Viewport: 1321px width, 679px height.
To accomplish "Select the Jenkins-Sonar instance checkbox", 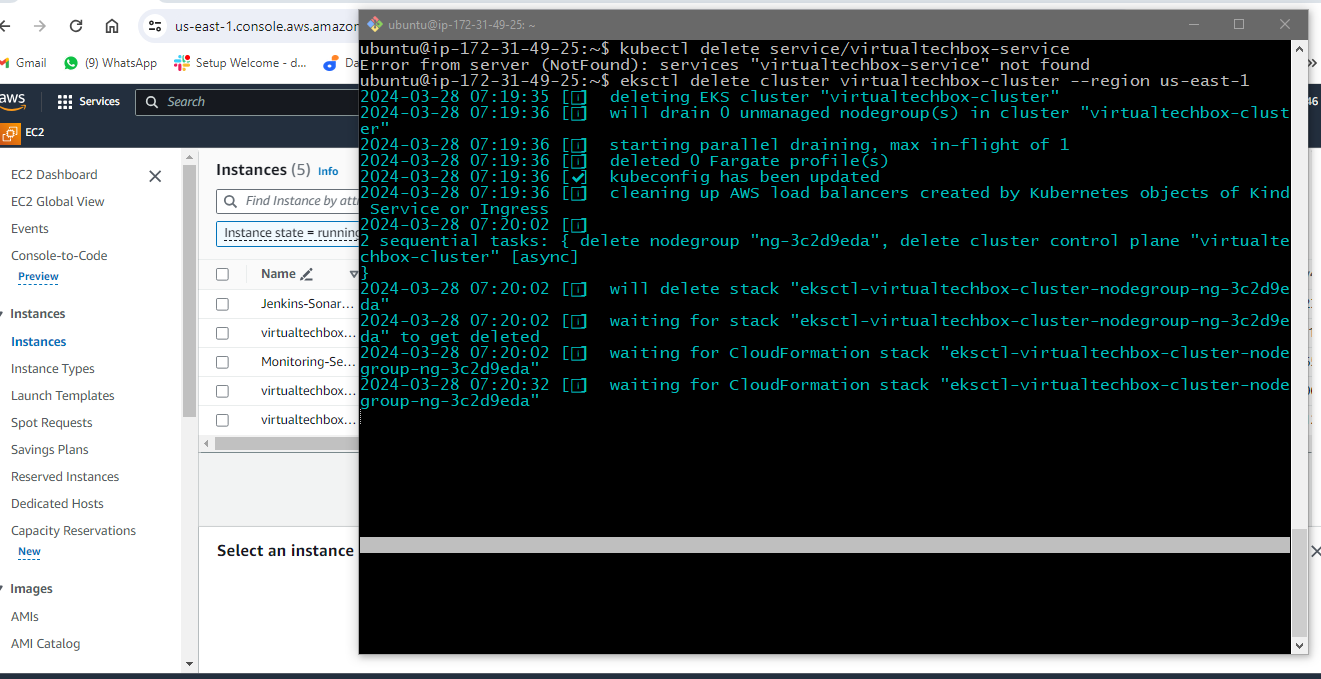I will click(x=222, y=304).
